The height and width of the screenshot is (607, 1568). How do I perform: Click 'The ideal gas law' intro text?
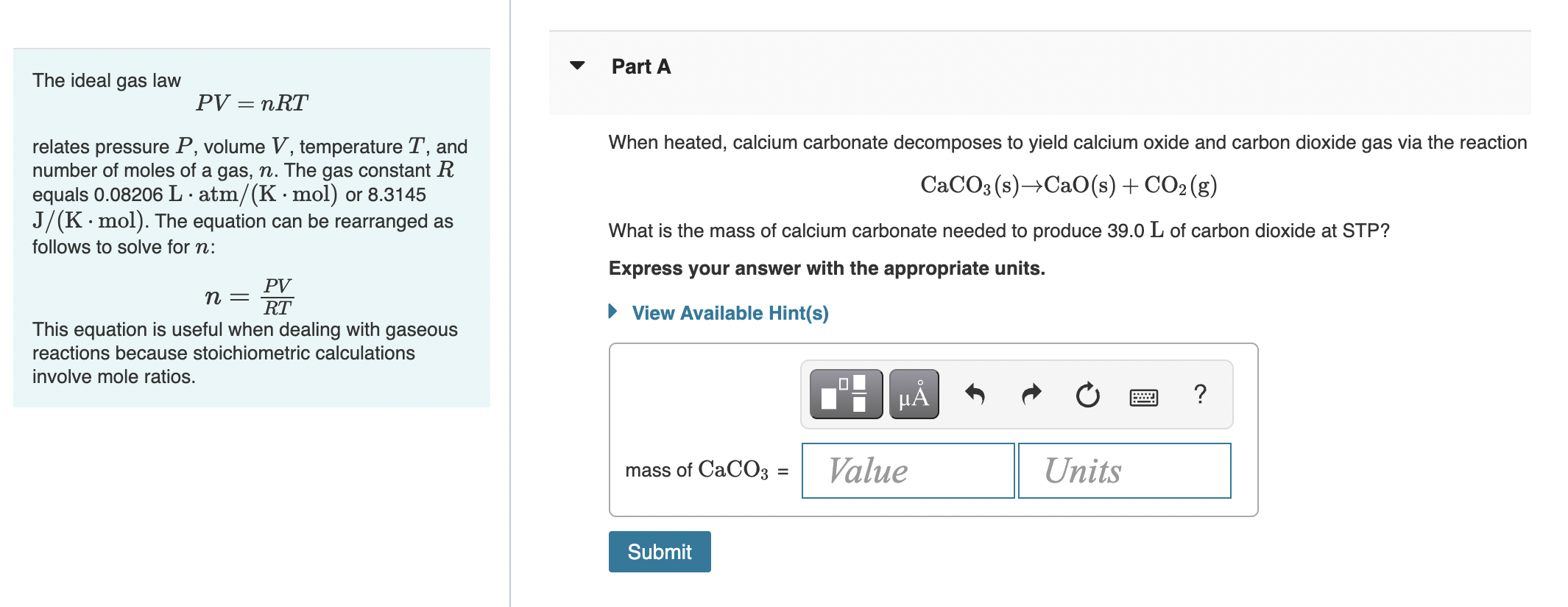(x=107, y=80)
